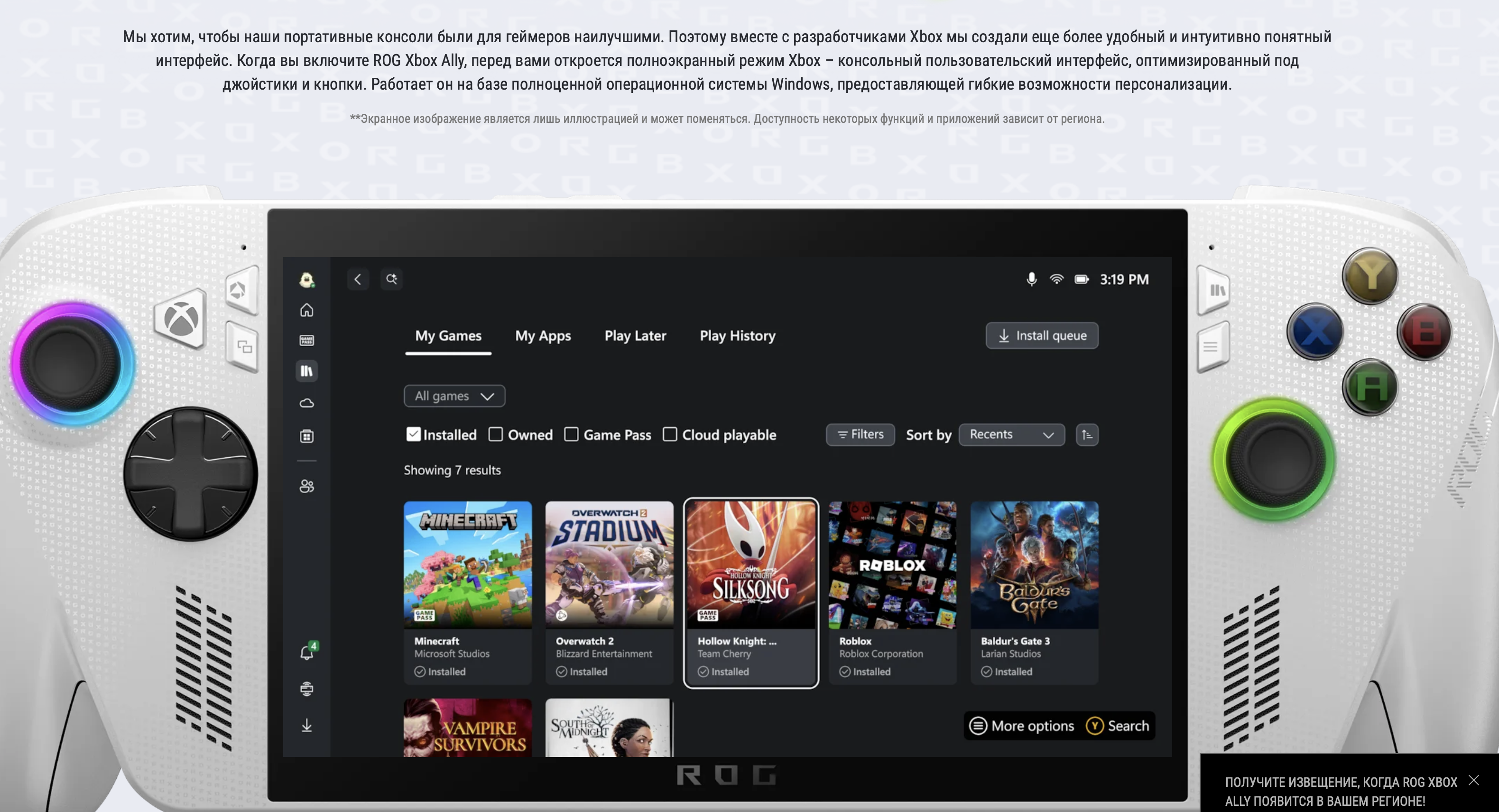The height and width of the screenshot is (812, 1499).
Task: Open the Friends sidebar icon
Action: point(306,486)
